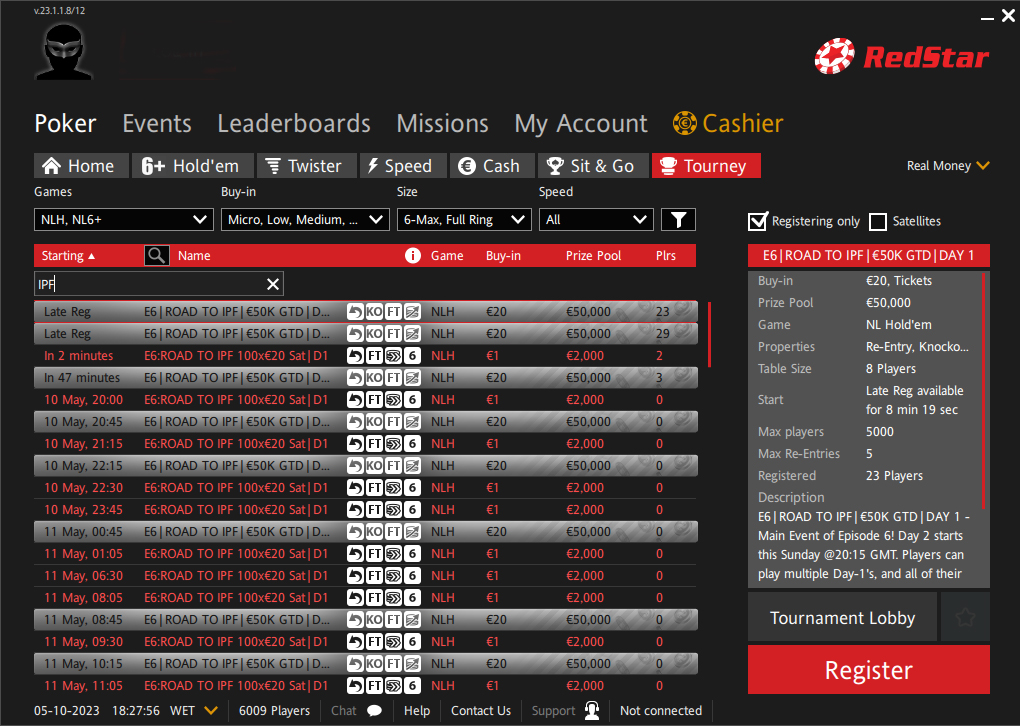Open the name search magnifier icon
The height and width of the screenshot is (726, 1020).
pyautogui.click(x=157, y=256)
